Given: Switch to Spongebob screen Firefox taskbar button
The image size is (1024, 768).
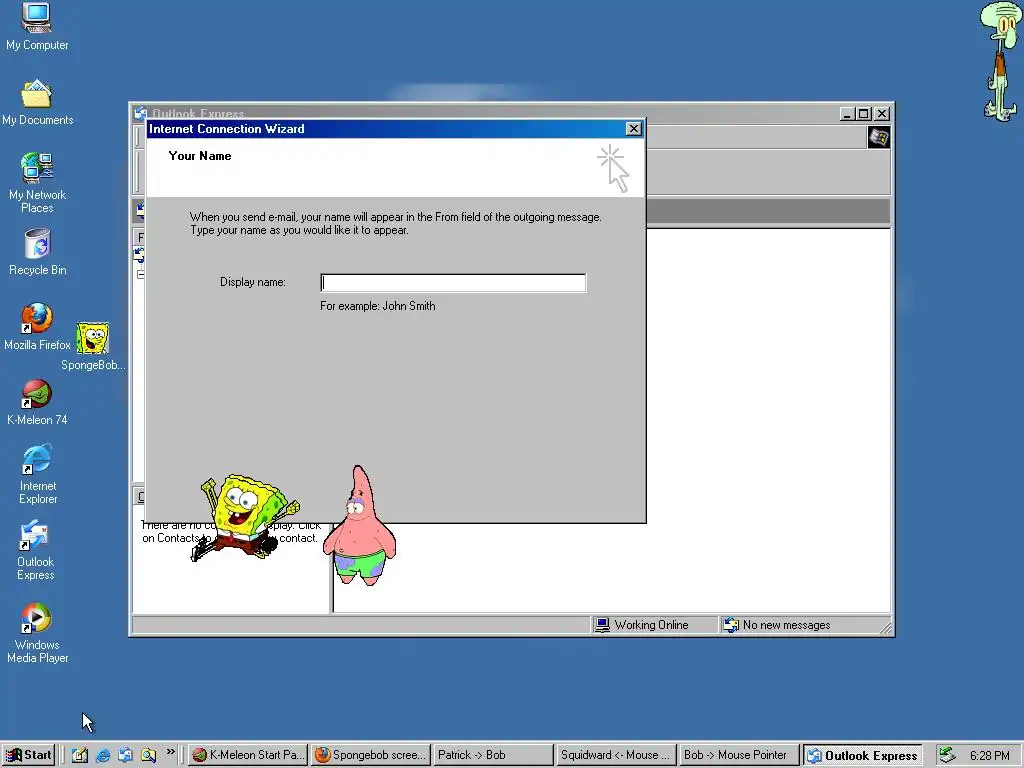Looking at the screenshot, I should (x=370, y=755).
